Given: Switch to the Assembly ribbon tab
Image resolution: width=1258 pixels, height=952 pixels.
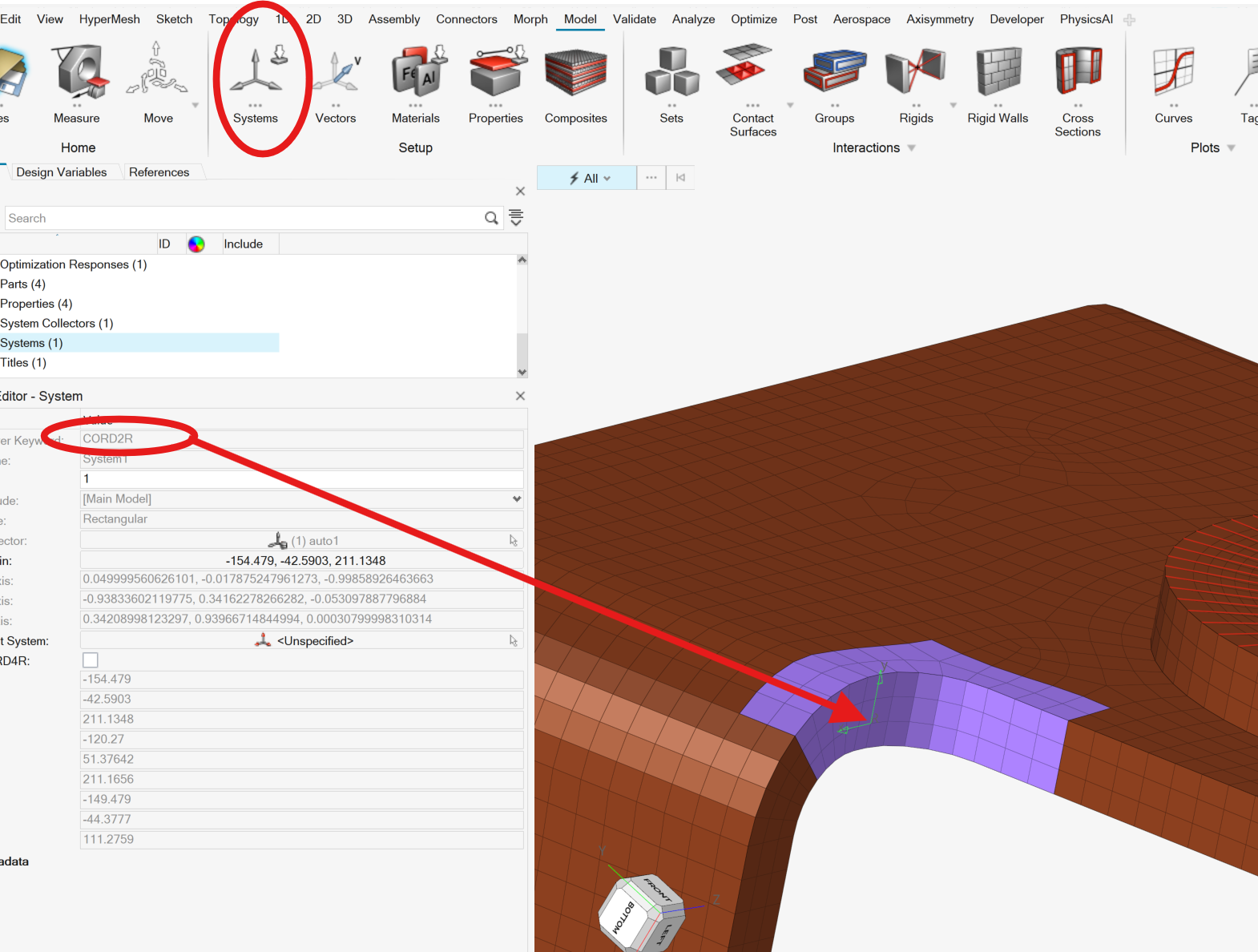Looking at the screenshot, I should click(394, 19).
